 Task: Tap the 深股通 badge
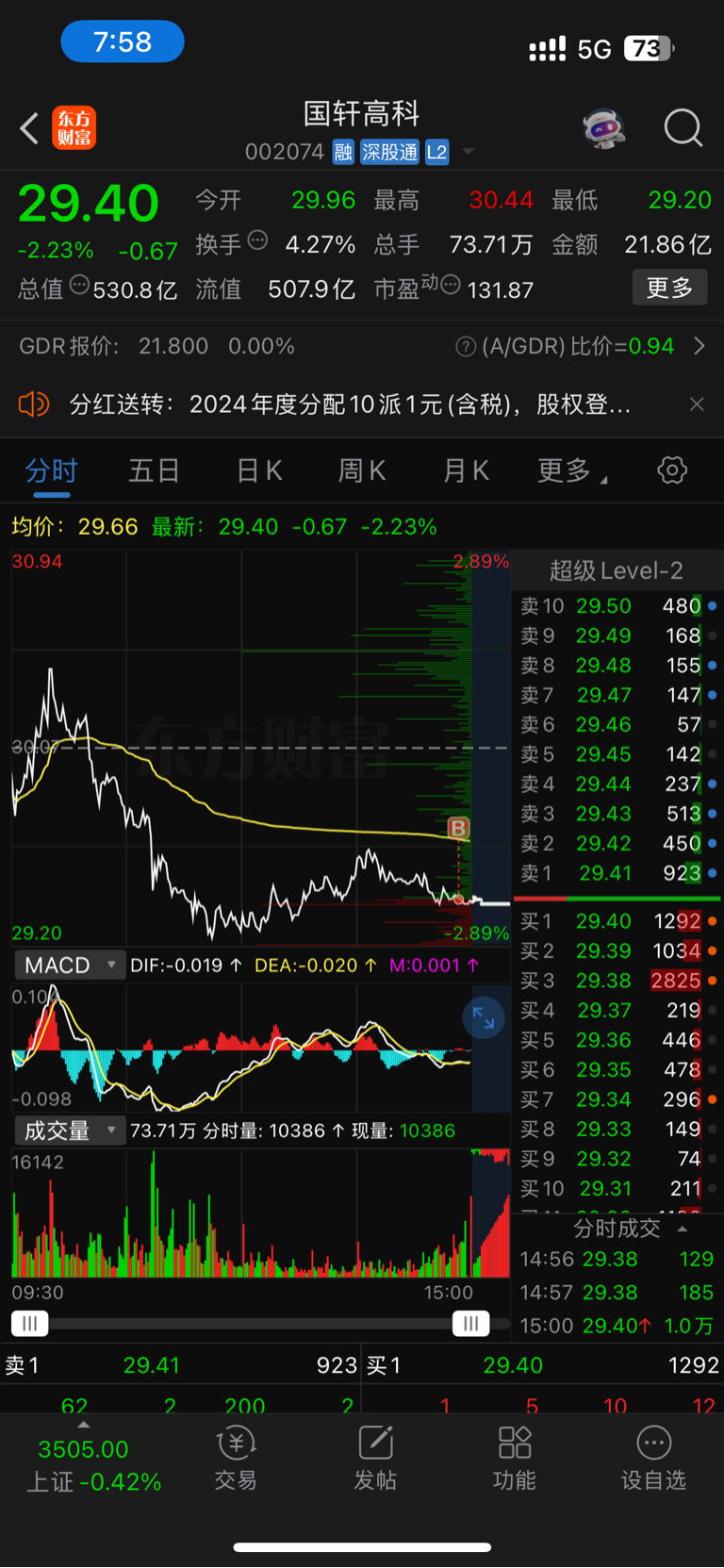tap(390, 153)
